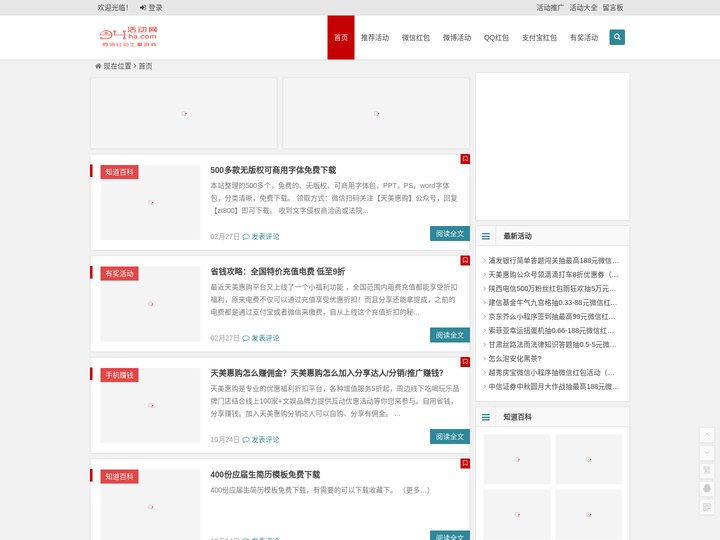Click comment bubble icon on 10月24日 article

tap(246, 440)
